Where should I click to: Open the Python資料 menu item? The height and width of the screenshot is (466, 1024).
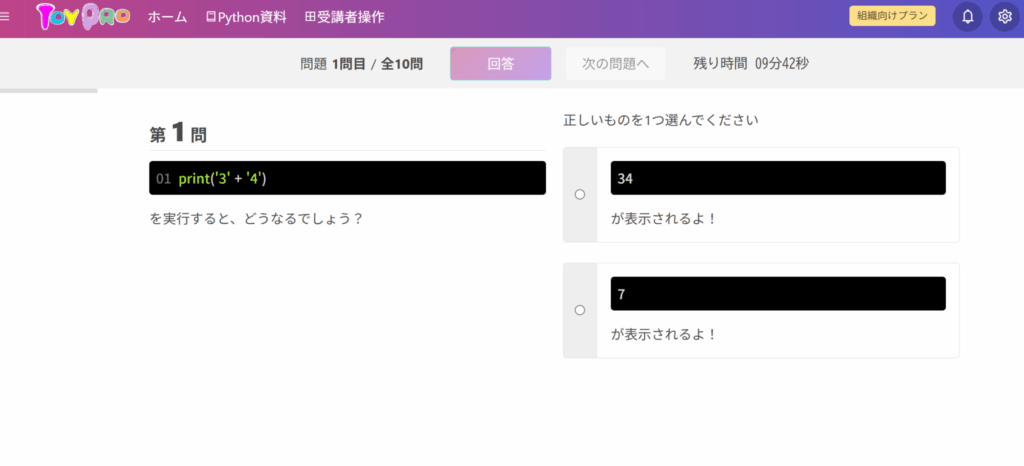251,17
